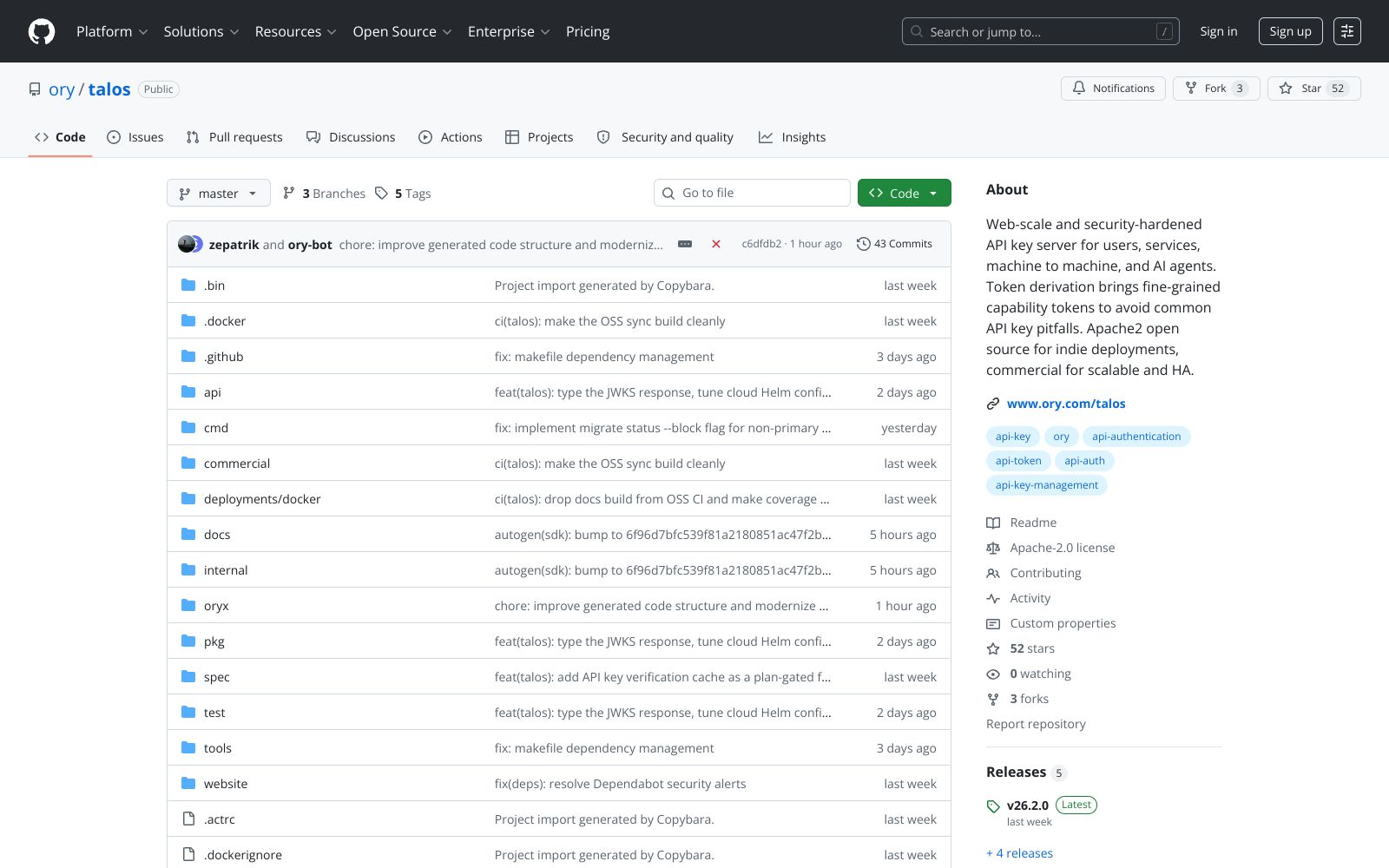Click the eye icon beside 0 watching
The image size is (1389, 868).
[993, 674]
